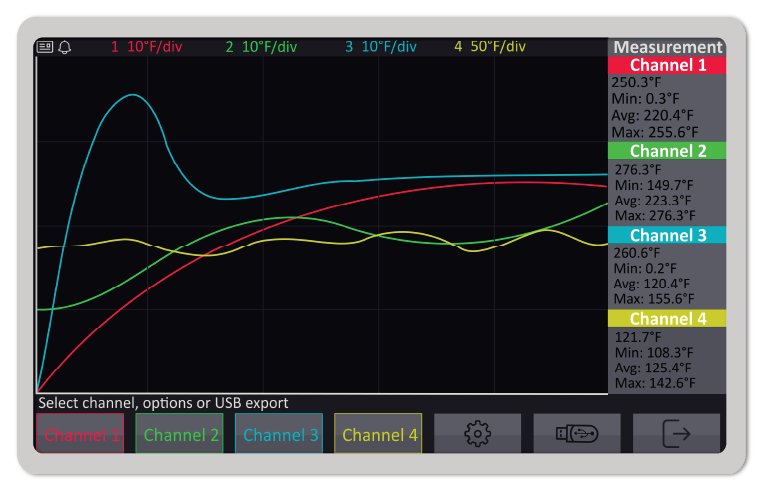
Task: Click the yellow Channel 4 measurement header
Action: 667,319
